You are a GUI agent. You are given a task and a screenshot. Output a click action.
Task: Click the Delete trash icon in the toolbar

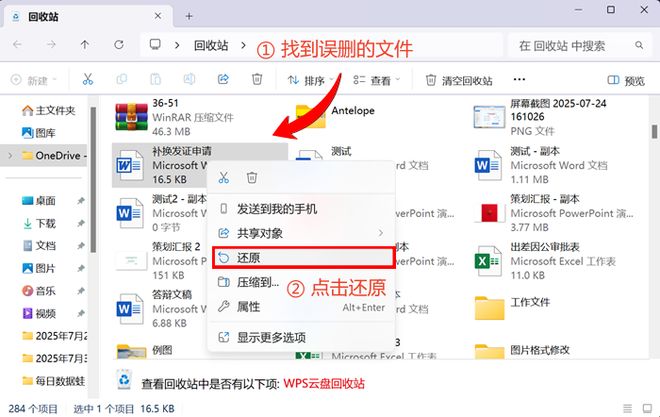[257, 79]
